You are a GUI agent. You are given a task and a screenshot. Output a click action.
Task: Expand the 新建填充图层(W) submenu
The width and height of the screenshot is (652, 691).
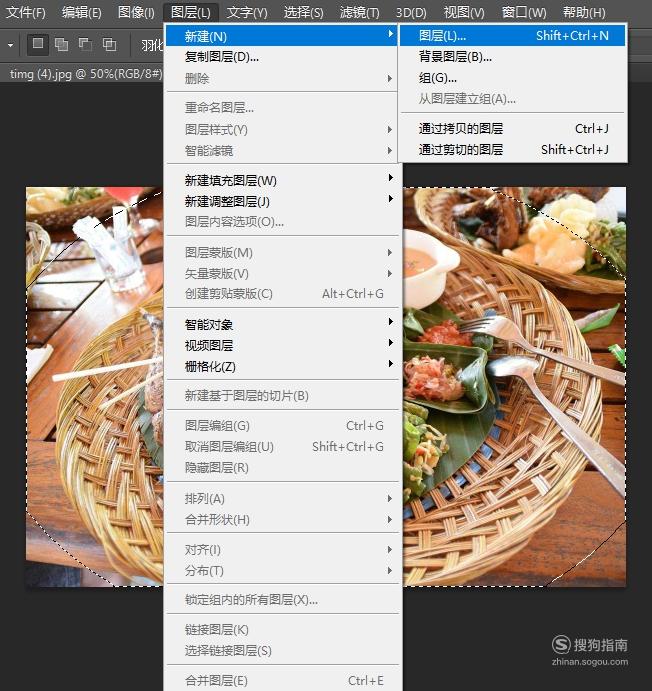click(282, 180)
